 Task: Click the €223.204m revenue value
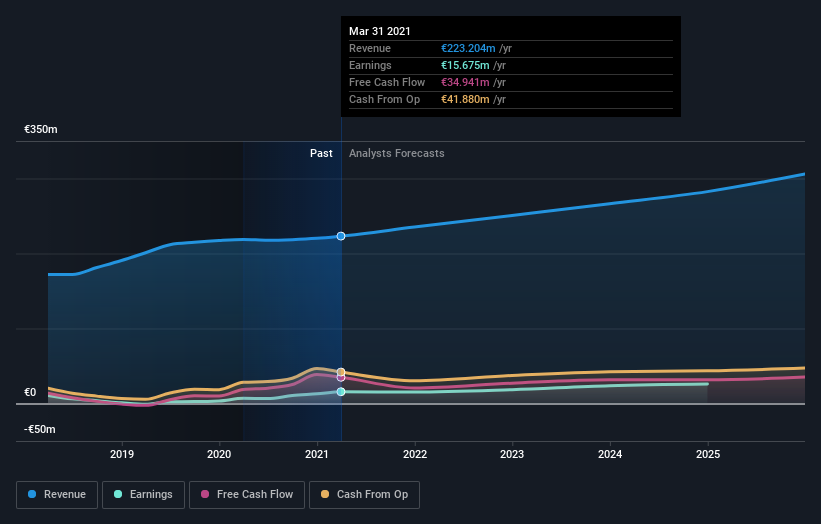point(468,48)
